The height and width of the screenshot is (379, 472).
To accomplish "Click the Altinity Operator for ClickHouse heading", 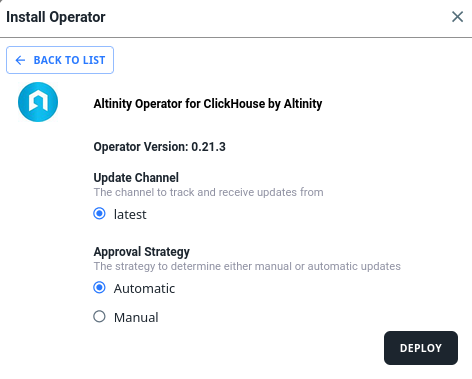I will click(208, 104).
